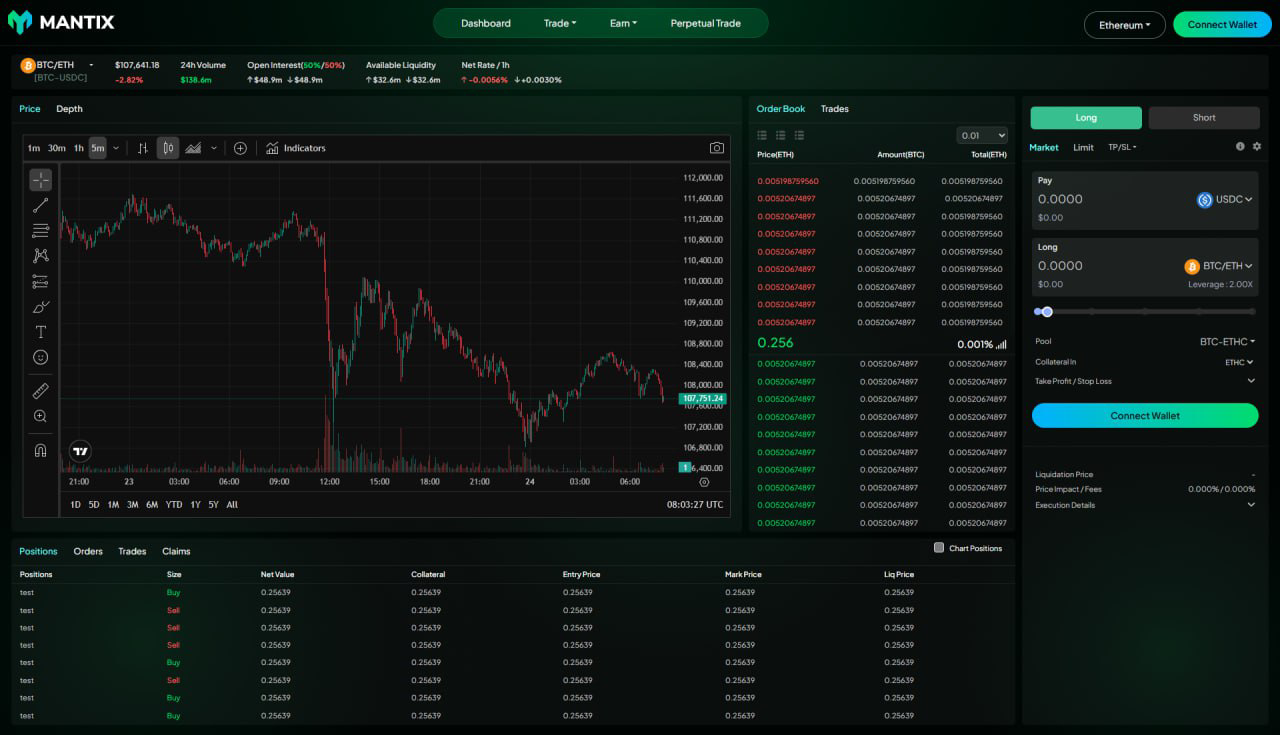Open the emoji sticker tool
Screen dimensions: 1280x735
click(x=40, y=357)
